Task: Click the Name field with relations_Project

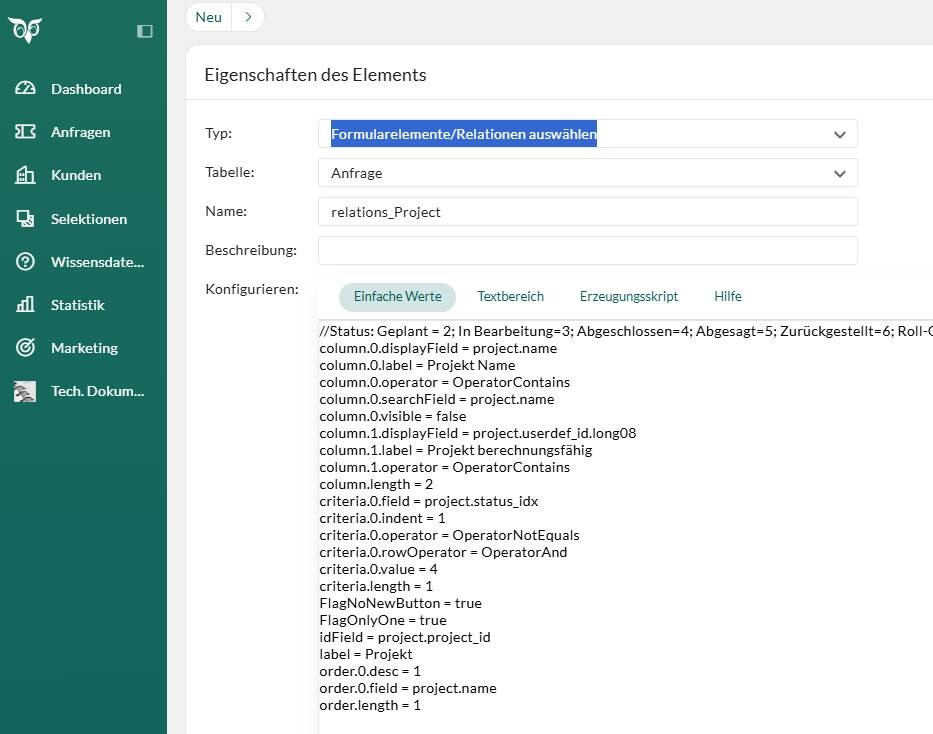Action: (x=588, y=212)
